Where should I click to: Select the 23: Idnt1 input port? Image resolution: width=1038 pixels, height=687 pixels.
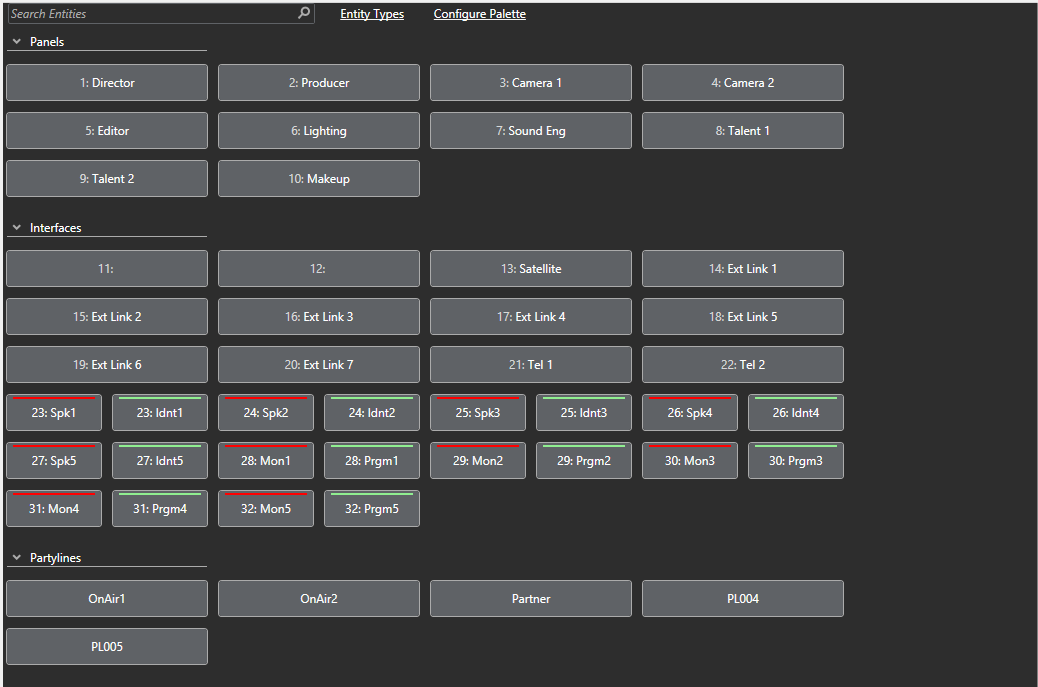point(160,413)
